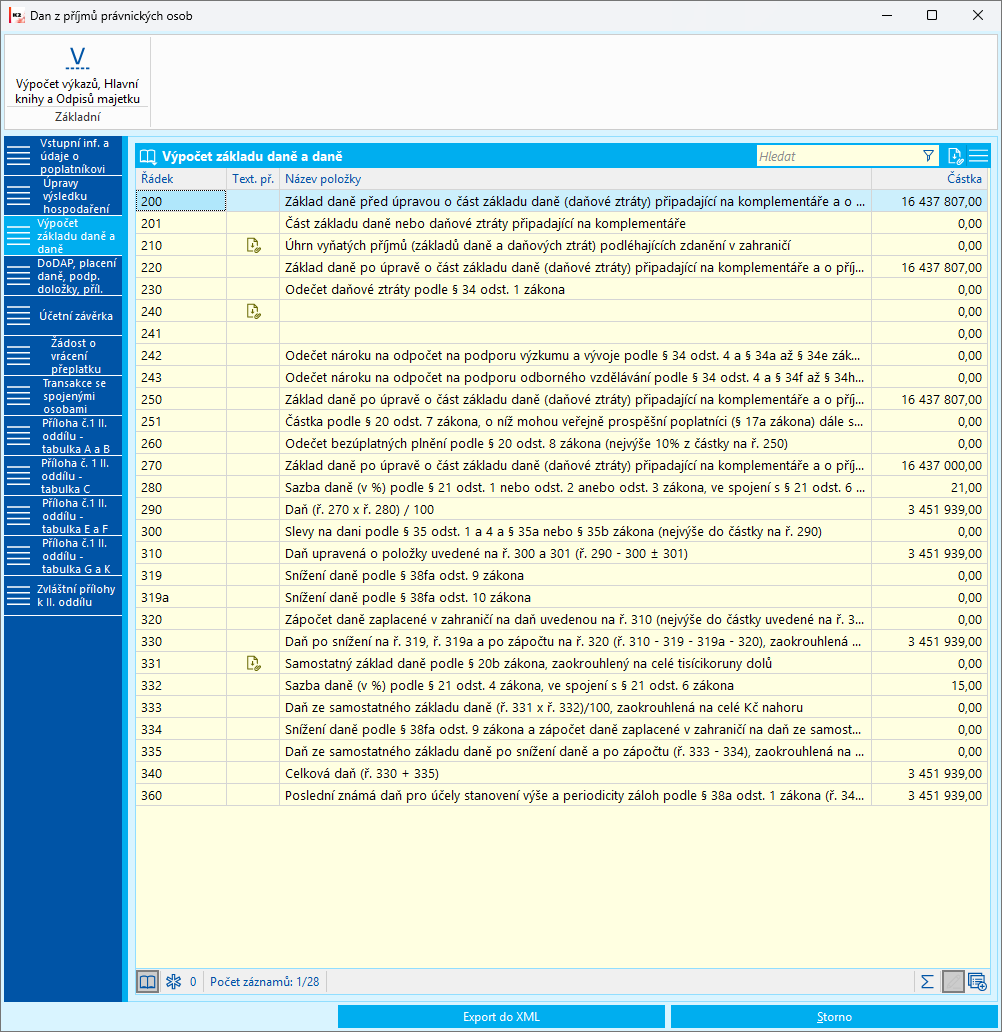Select Výpočet základu daně a daně section

(x=63, y=236)
